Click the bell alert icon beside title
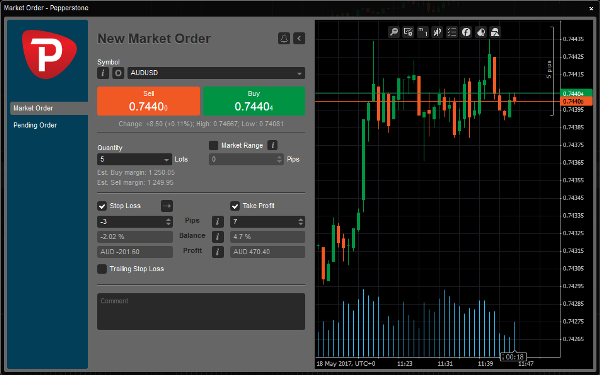 click(x=284, y=38)
